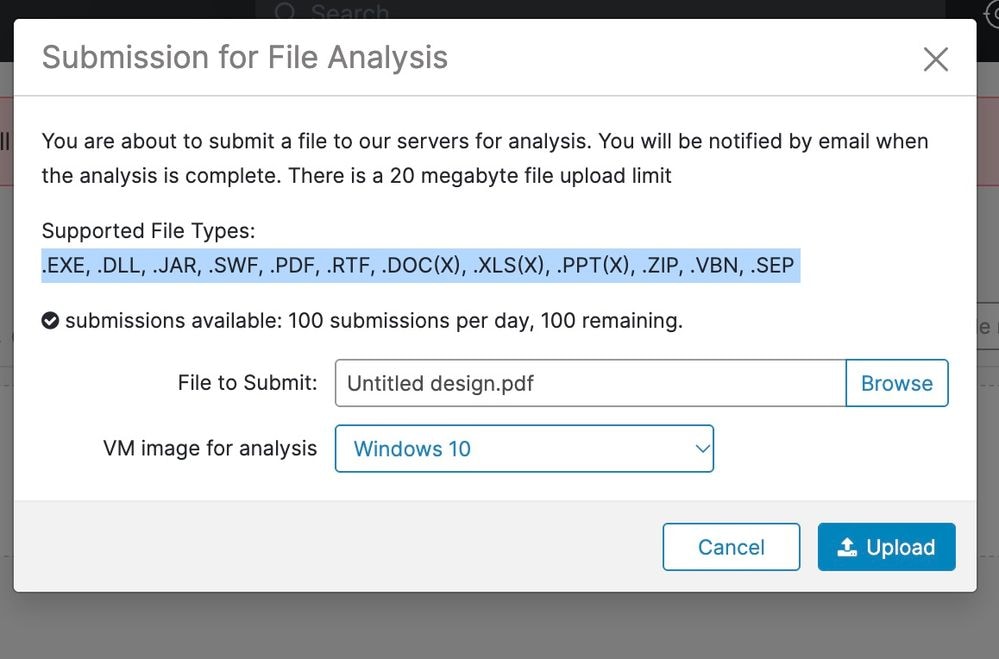
Task: Click the File to Submit field
Action: click(x=591, y=383)
